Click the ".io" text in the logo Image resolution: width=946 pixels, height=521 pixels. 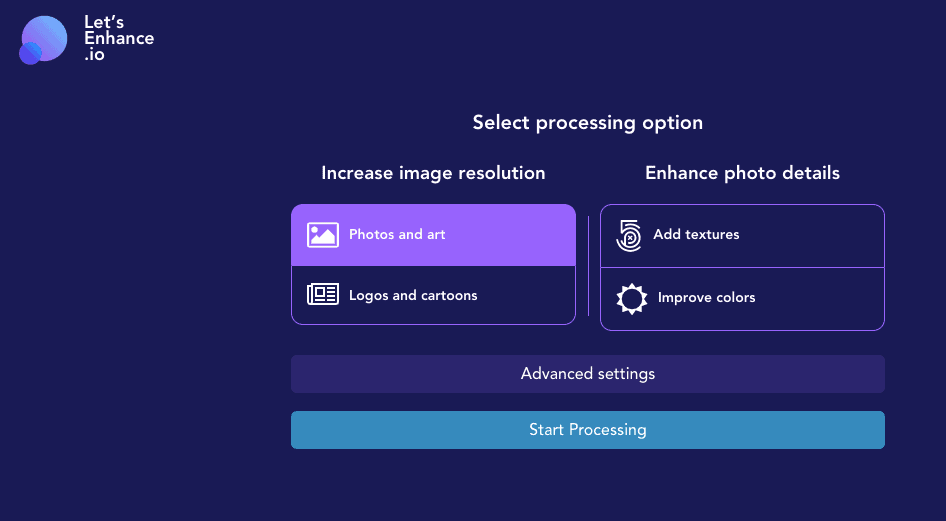coord(95,56)
